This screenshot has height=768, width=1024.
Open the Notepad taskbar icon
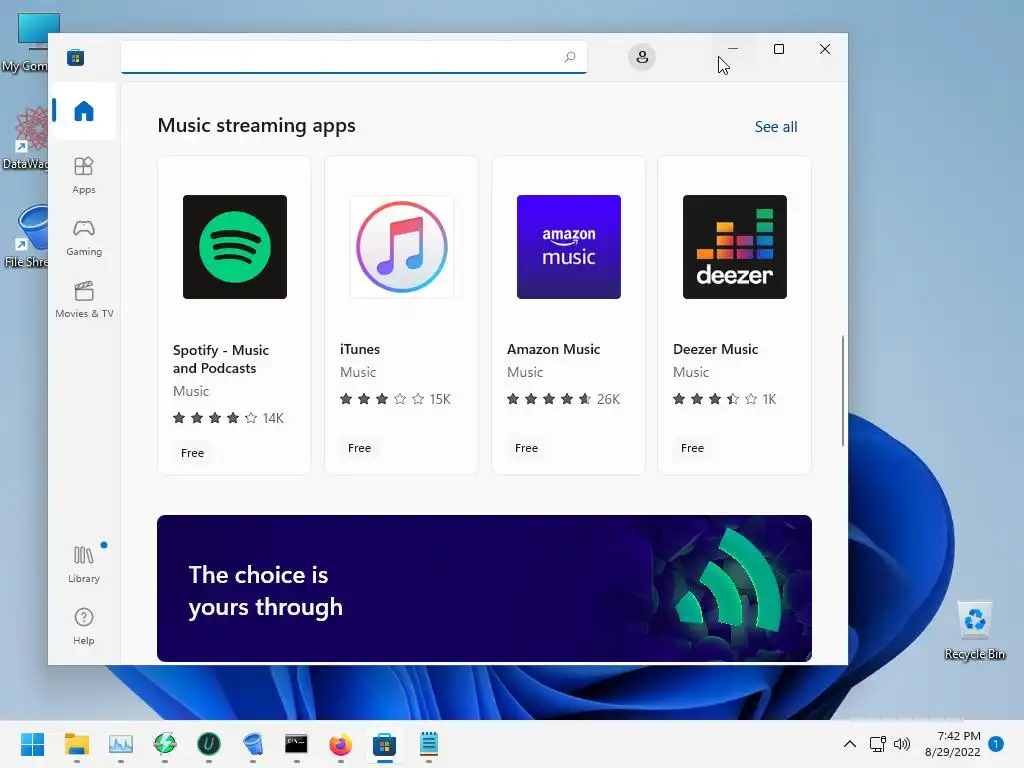(x=428, y=744)
